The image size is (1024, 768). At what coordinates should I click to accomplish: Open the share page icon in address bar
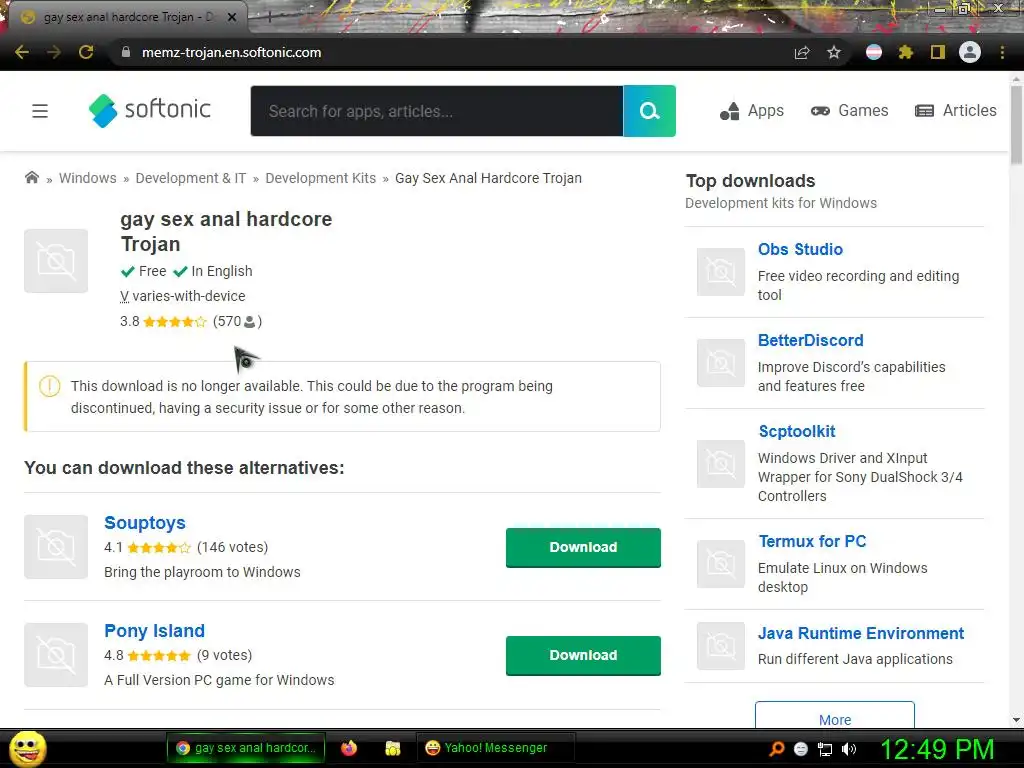coord(802,52)
